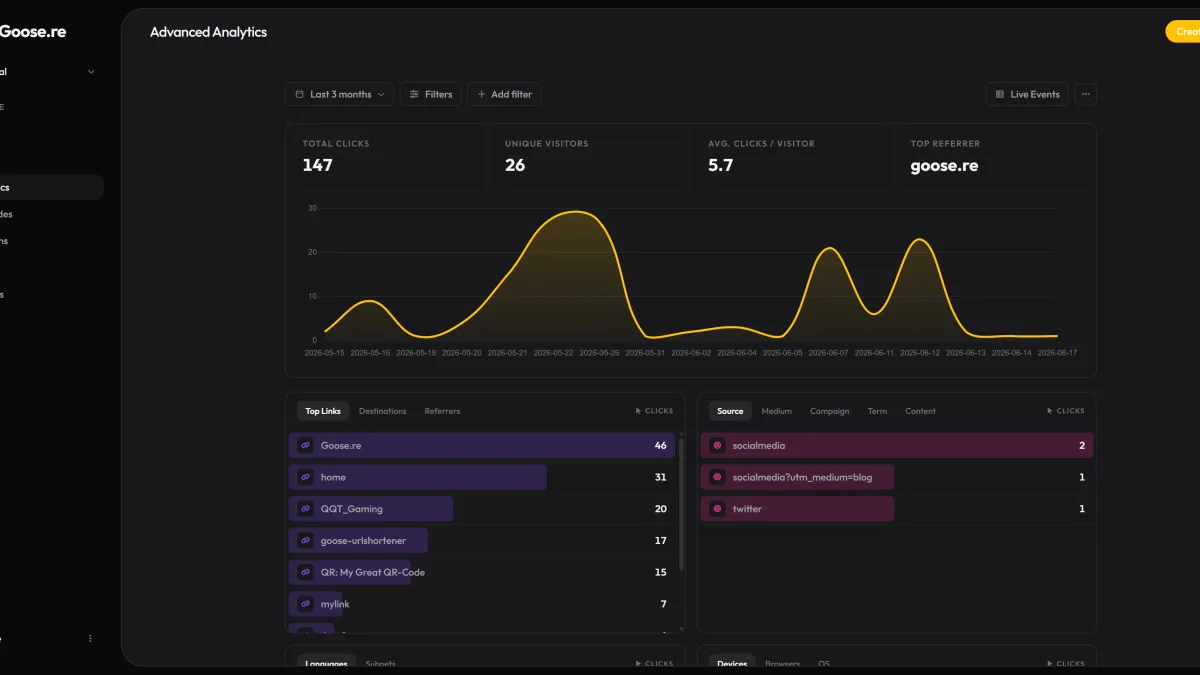Switch to the Referrers tab

click(442, 411)
